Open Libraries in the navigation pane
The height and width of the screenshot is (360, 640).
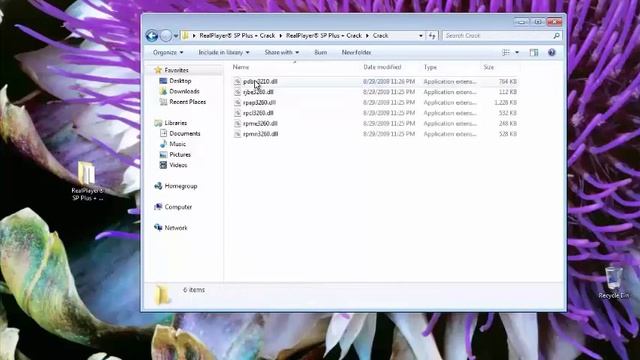176,123
